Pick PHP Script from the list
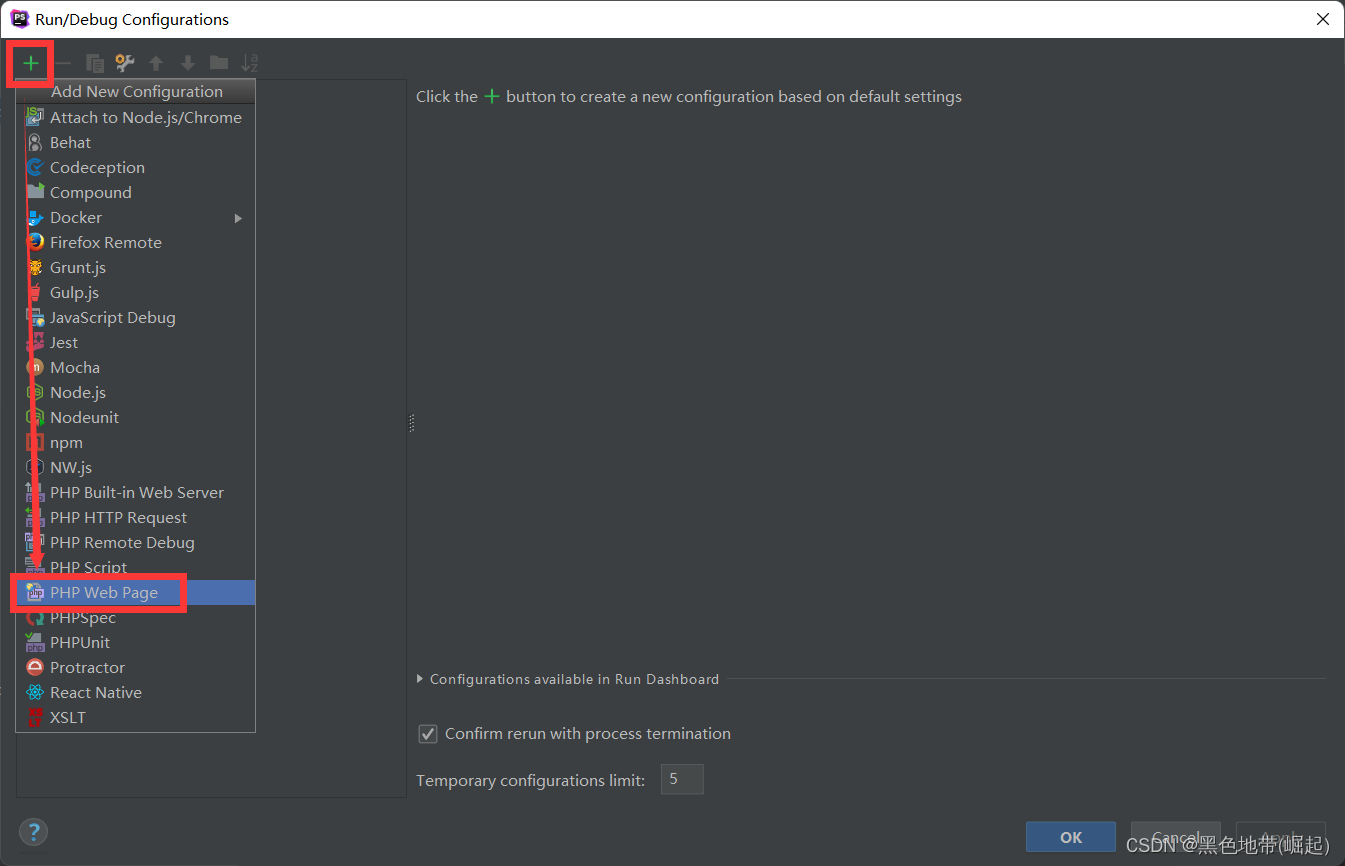The image size is (1345, 866). point(136,567)
